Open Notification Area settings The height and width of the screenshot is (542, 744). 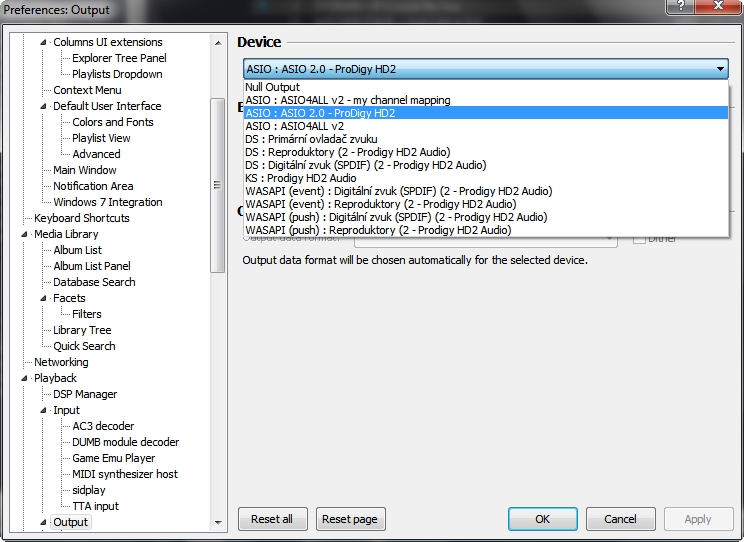[x=93, y=187]
